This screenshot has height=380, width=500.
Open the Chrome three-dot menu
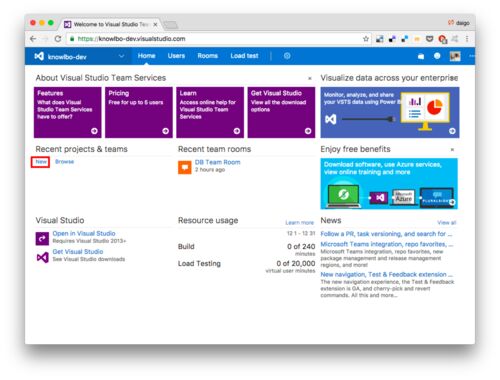[x=467, y=39]
